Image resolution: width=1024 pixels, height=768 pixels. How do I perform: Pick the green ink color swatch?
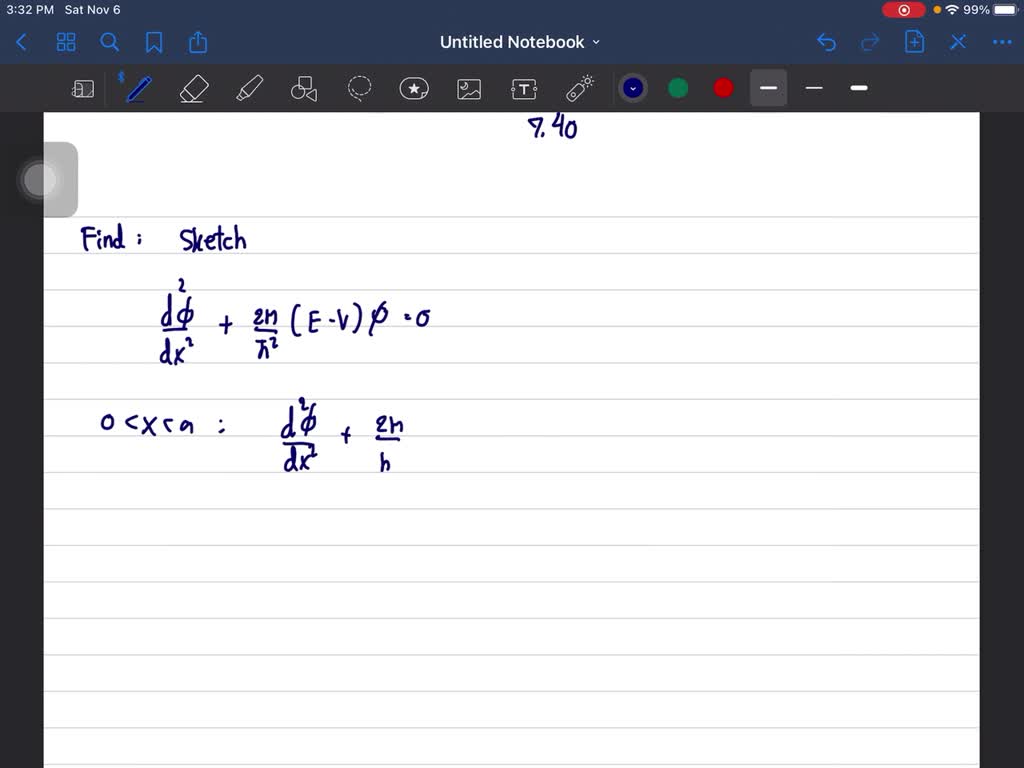[678, 88]
